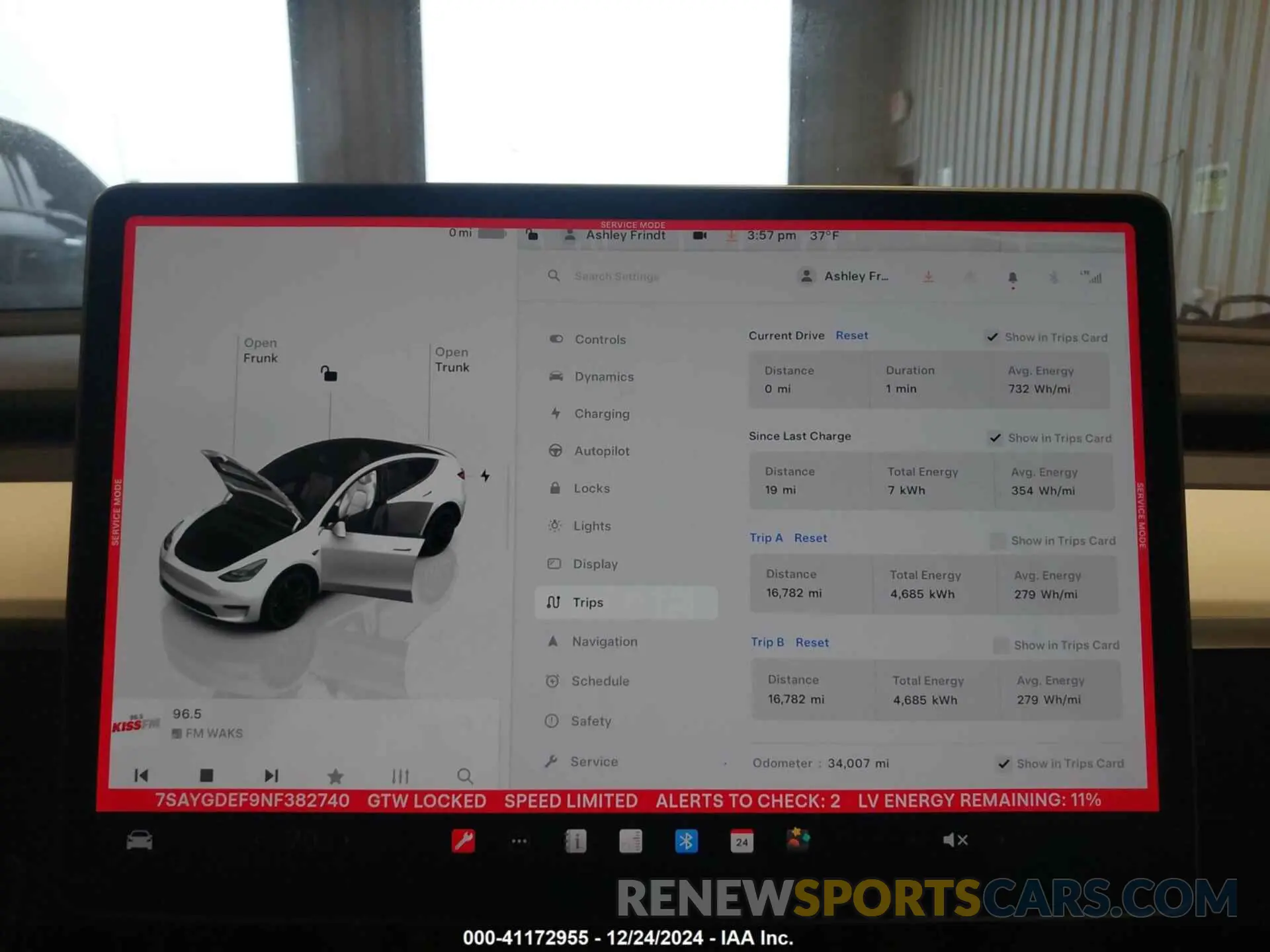This screenshot has width=1270, height=952.
Task: Click the search magnifier icon in settings
Action: pyautogui.click(x=554, y=276)
